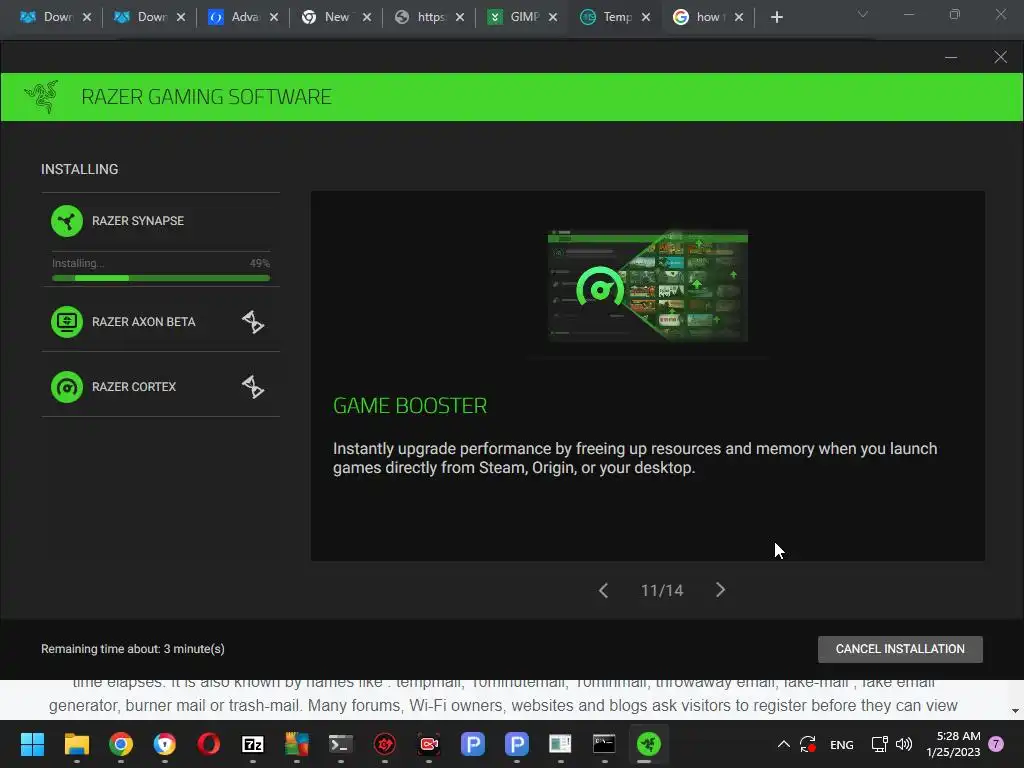Open the notification count badge
The width and height of the screenshot is (1024, 768).
(x=996, y=744)
